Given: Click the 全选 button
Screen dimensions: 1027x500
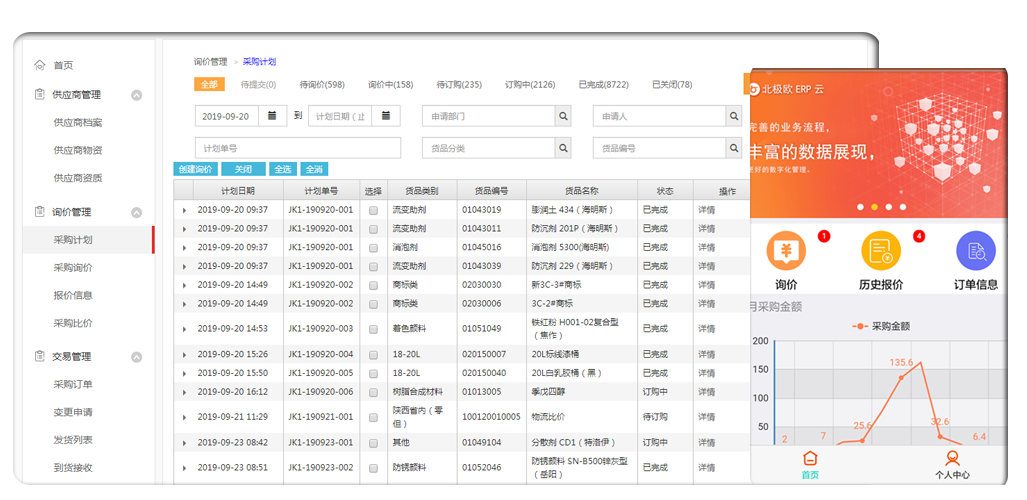Looking at the screenshot, I should pos(282,169).
